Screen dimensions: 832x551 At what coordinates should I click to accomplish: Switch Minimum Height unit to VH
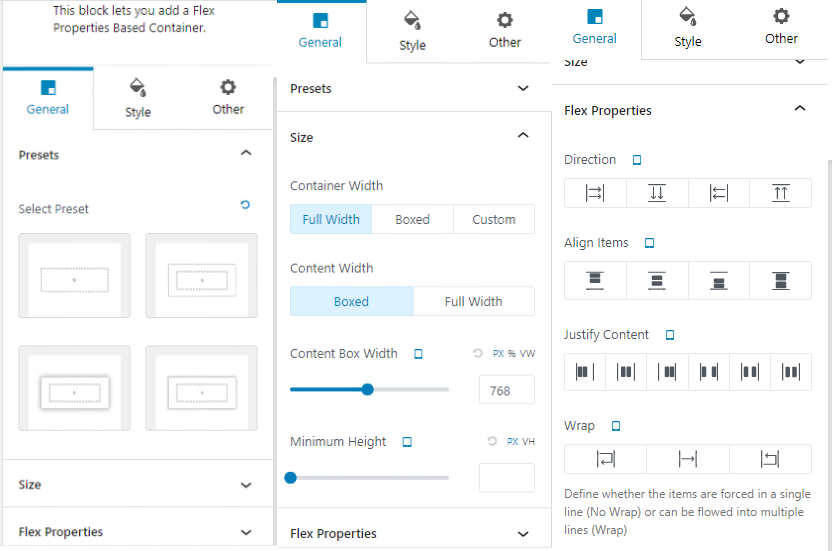click(529, 442)
